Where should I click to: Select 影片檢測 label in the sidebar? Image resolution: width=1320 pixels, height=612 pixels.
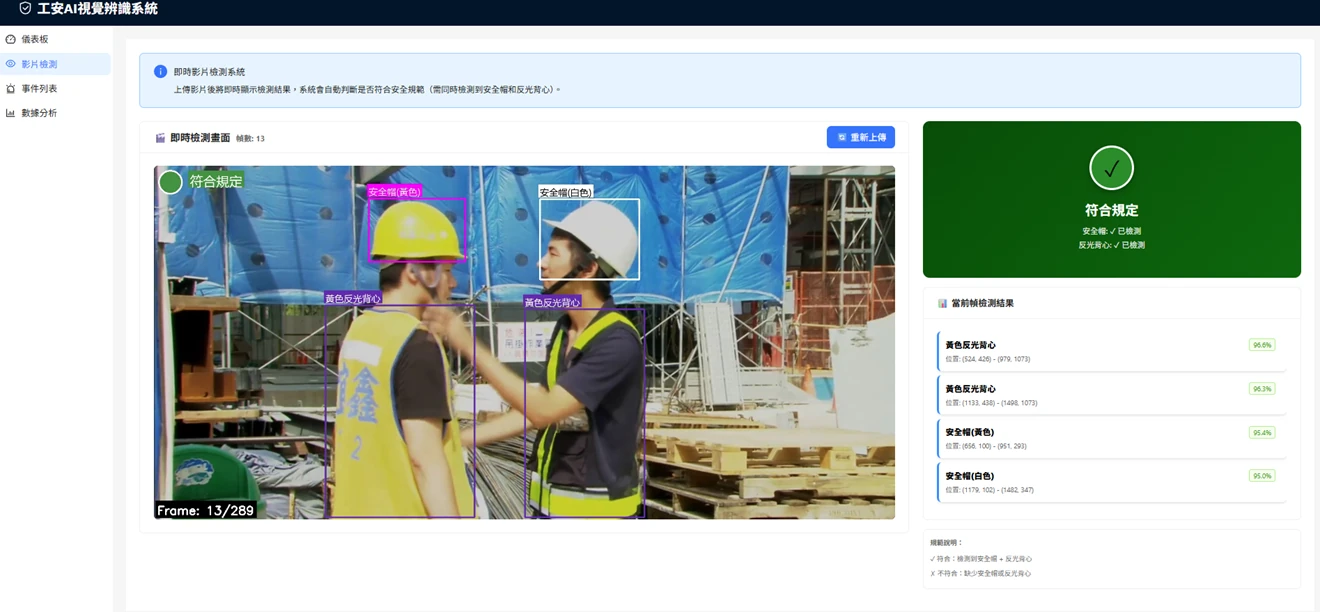pos(39,64)
